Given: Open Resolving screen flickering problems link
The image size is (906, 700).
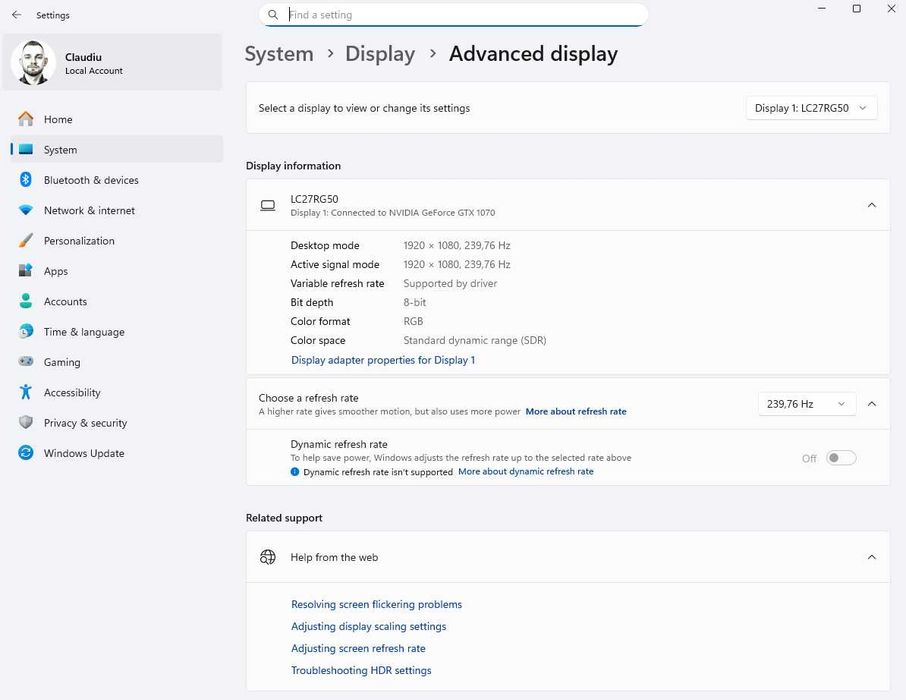Looking at the screenshot, I should pyautogui.click(x=377, y=604).
